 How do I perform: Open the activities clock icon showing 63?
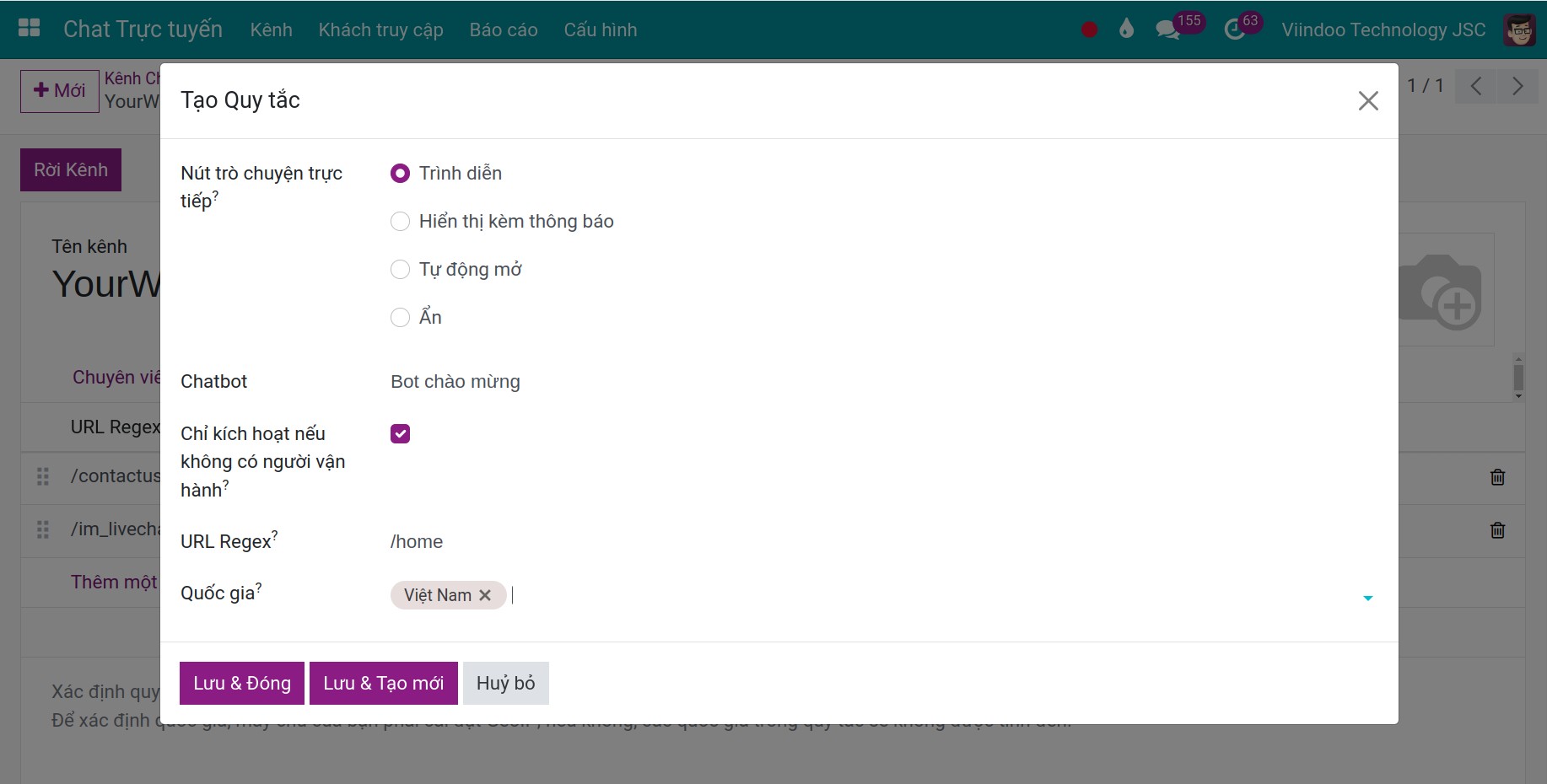tap(1234, 30)
